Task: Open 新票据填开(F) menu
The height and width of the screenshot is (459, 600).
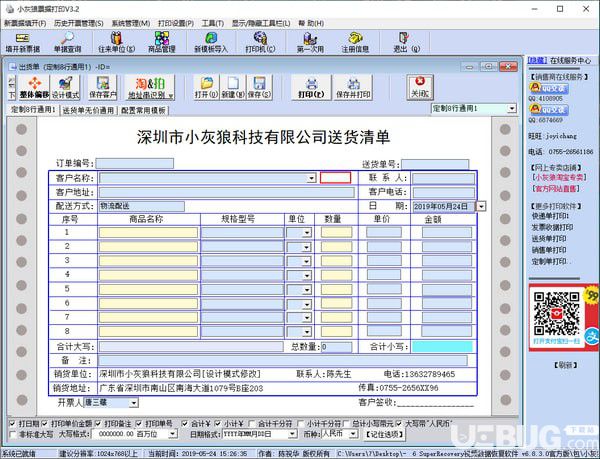Action: click(25, 23)
